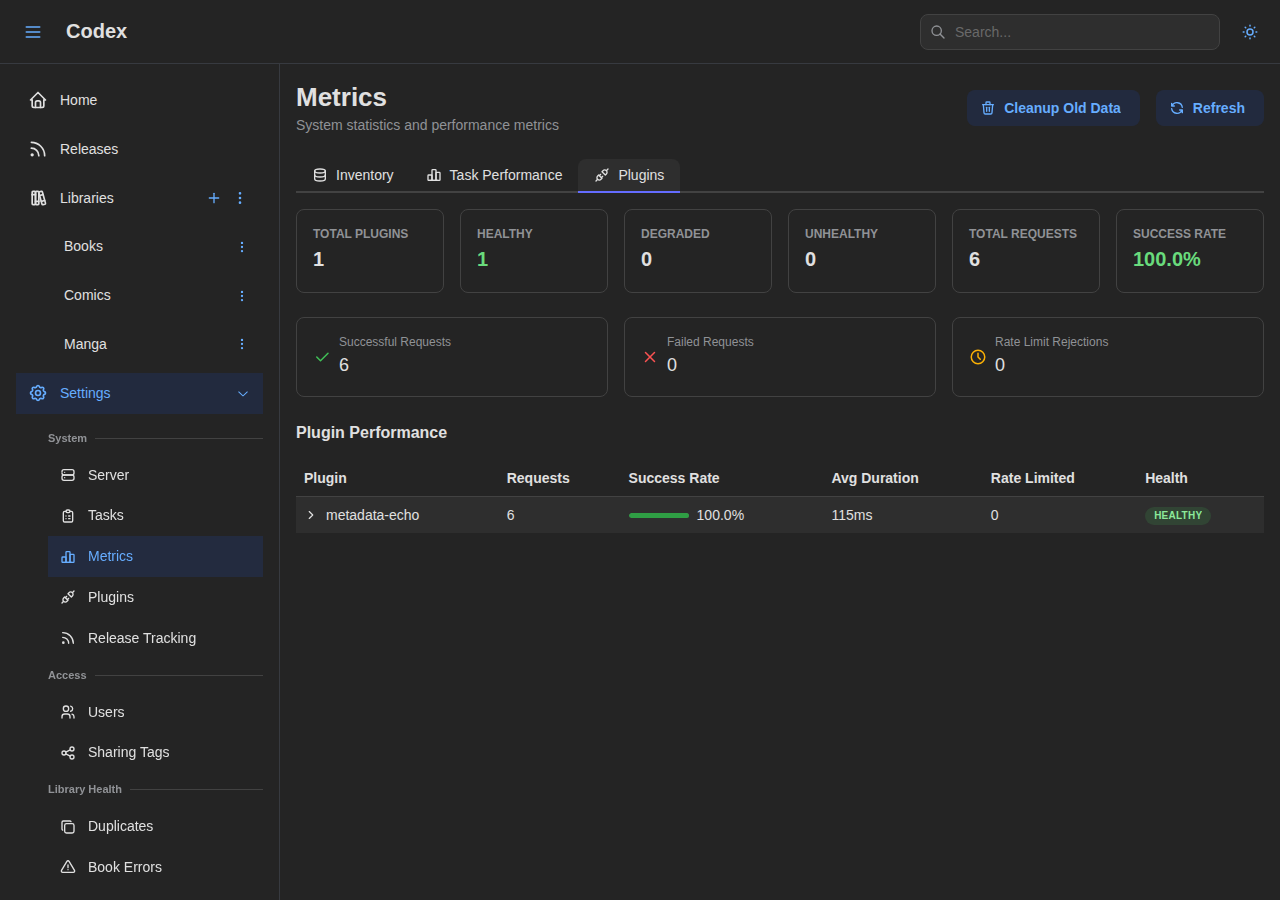
Task: Click the Users people icon
Action: [68, 712]
